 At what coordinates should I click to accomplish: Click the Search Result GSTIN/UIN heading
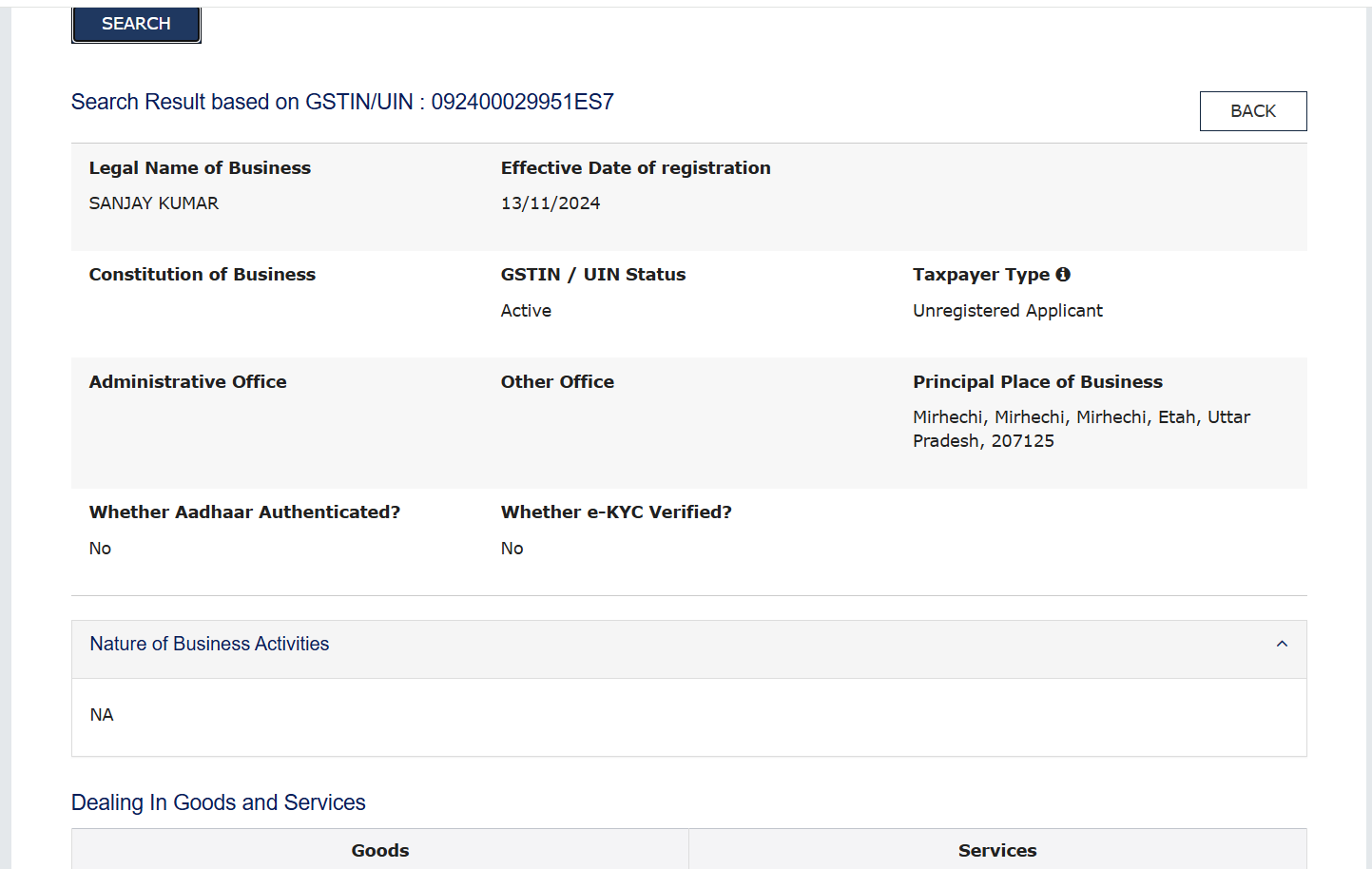click(342, 102)
